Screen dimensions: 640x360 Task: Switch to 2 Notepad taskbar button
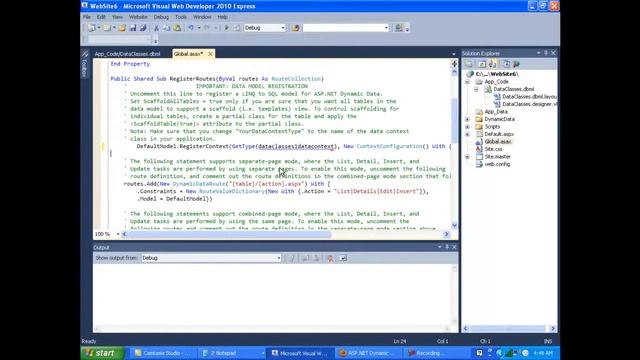[232, 353]
